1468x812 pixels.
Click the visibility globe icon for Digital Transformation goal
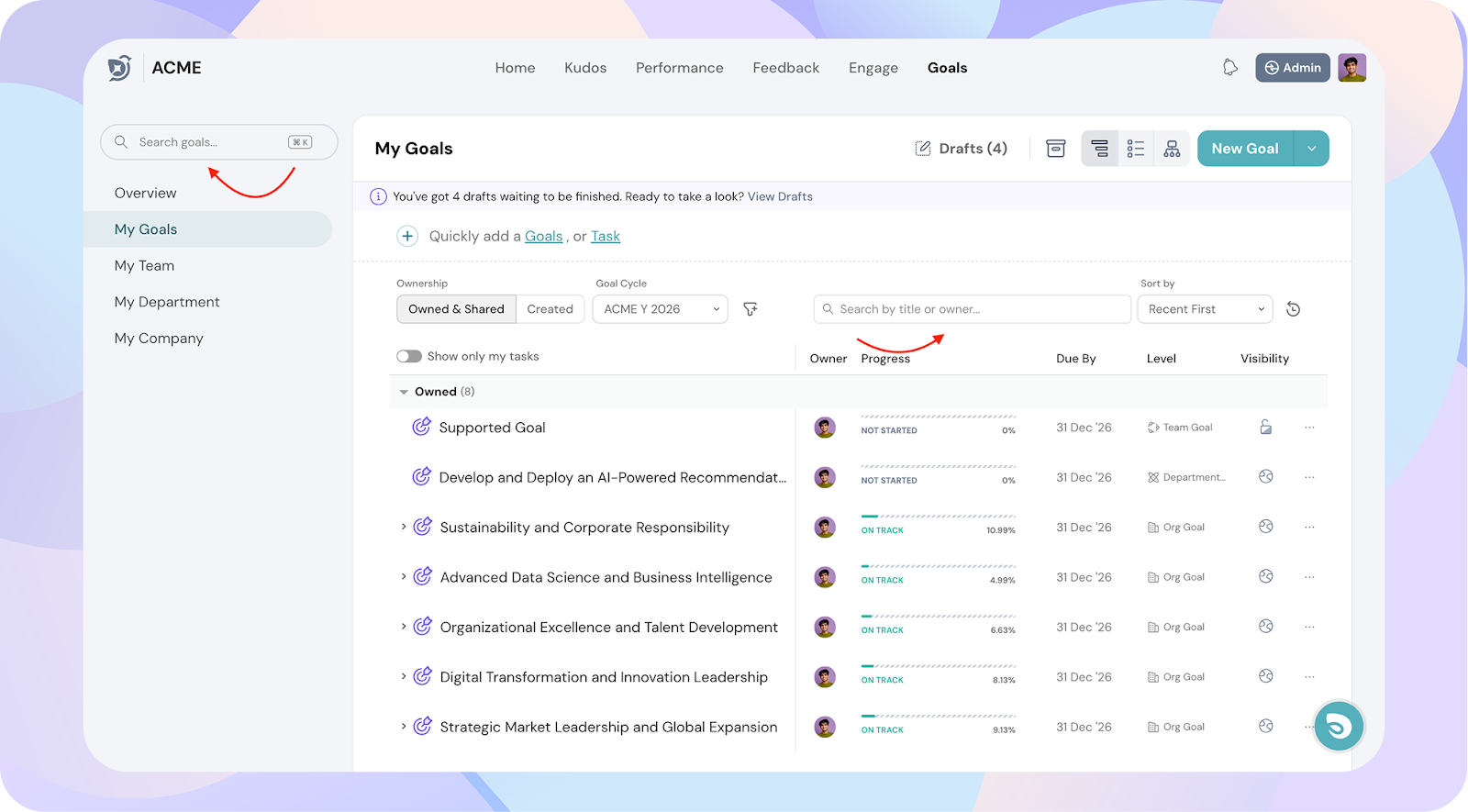point(1266,676)
